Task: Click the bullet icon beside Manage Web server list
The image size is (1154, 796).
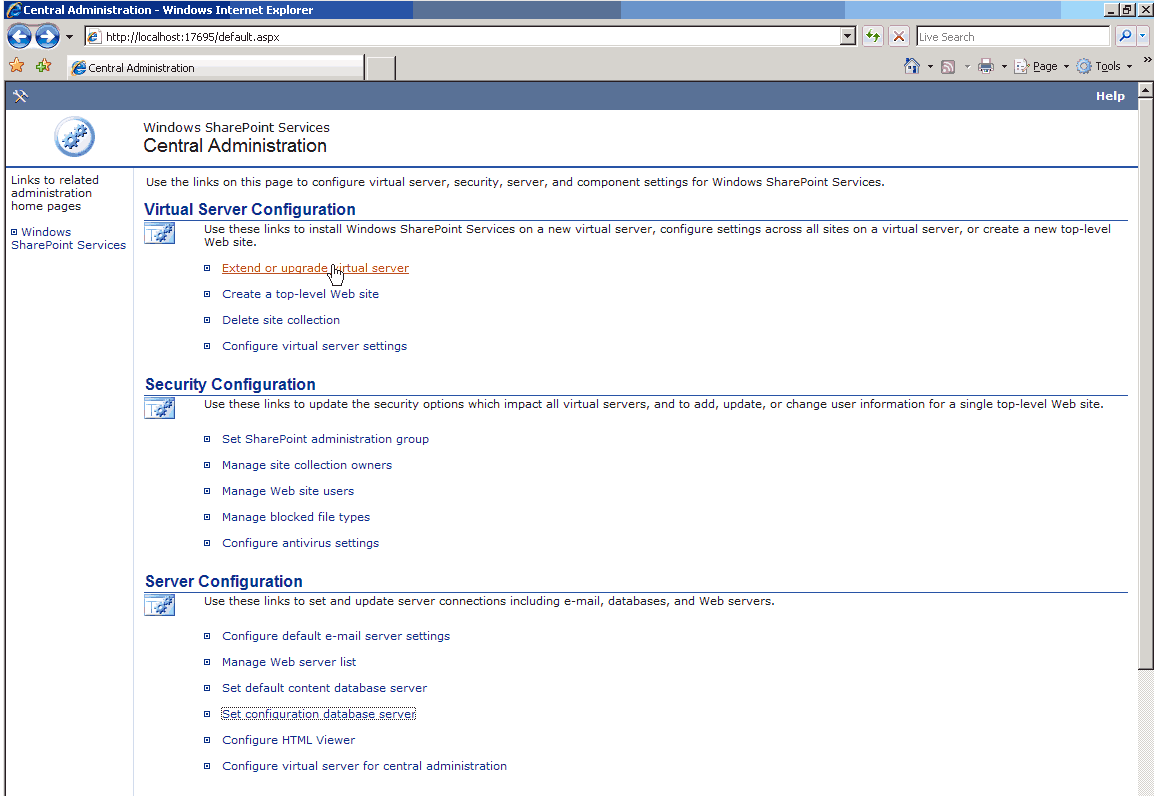Action: [207, 662]
